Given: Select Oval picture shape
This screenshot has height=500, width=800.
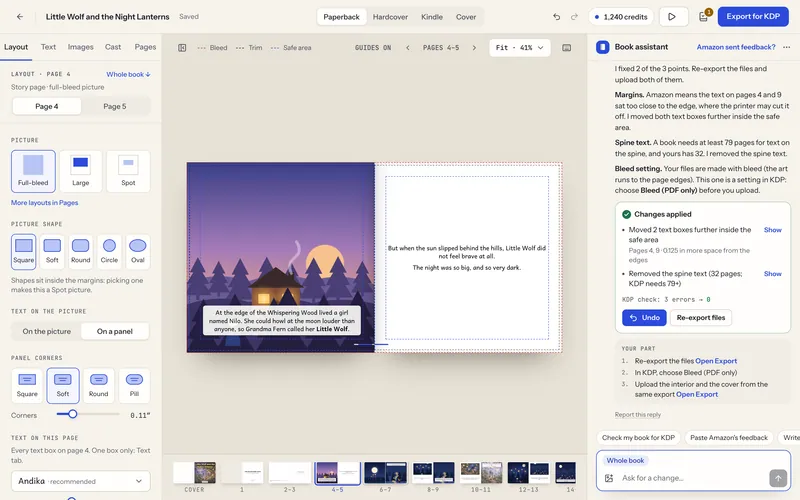Looking at the screenshot, I should (138, 252).
